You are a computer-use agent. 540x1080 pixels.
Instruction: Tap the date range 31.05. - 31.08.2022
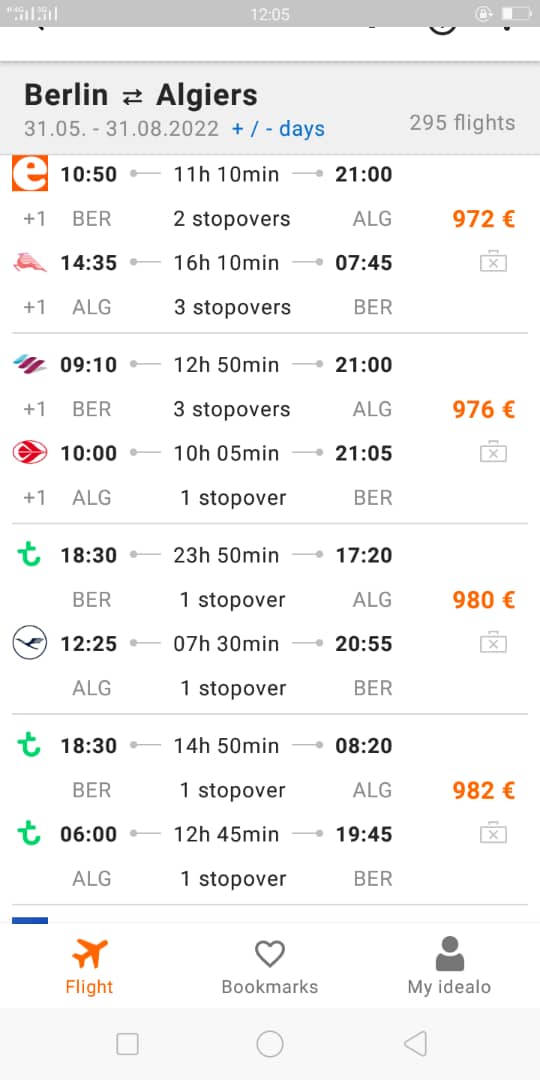pyautogui.click(x=121, y=129)
